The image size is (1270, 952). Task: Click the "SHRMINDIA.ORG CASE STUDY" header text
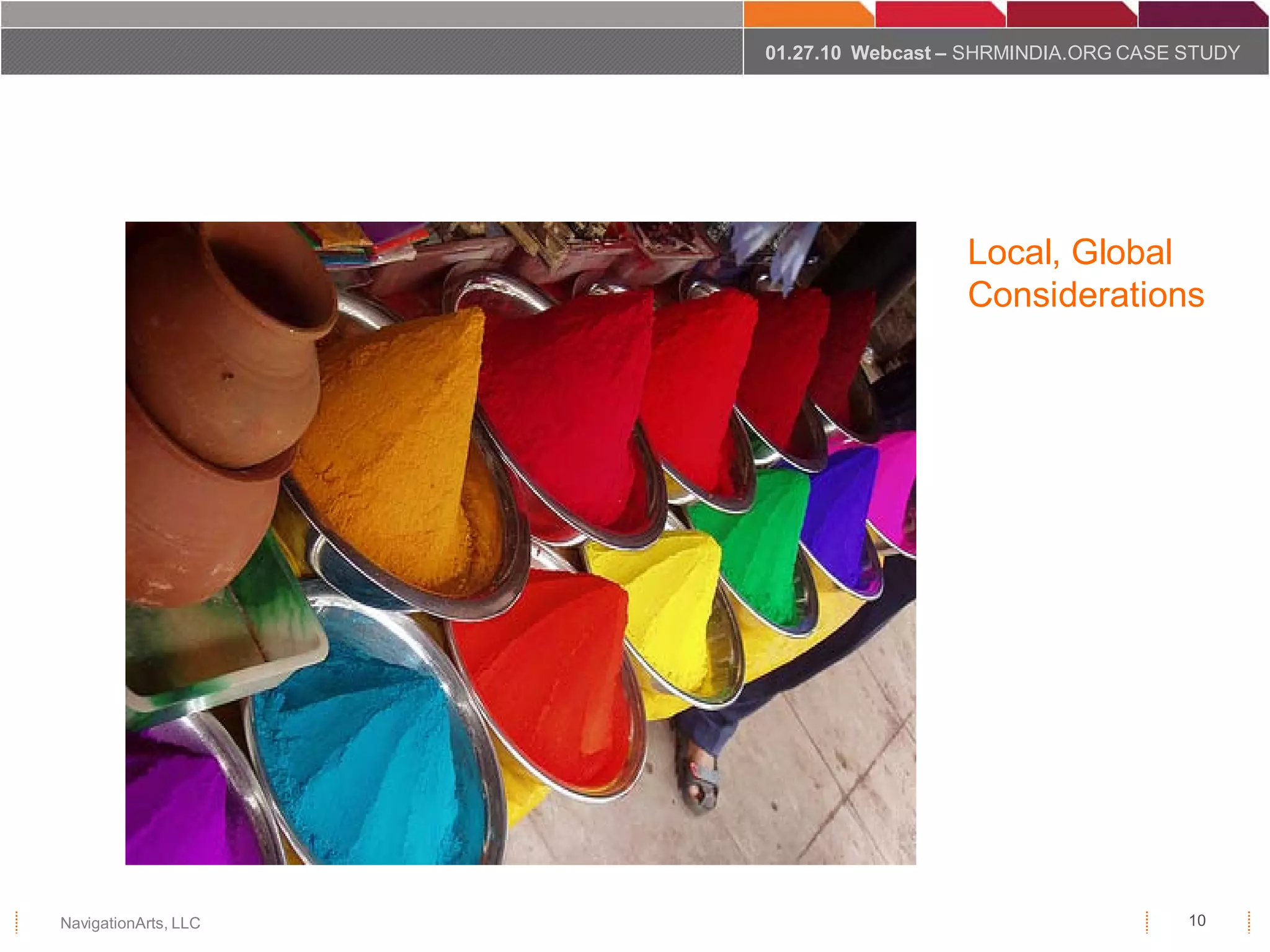point(1095,53)
